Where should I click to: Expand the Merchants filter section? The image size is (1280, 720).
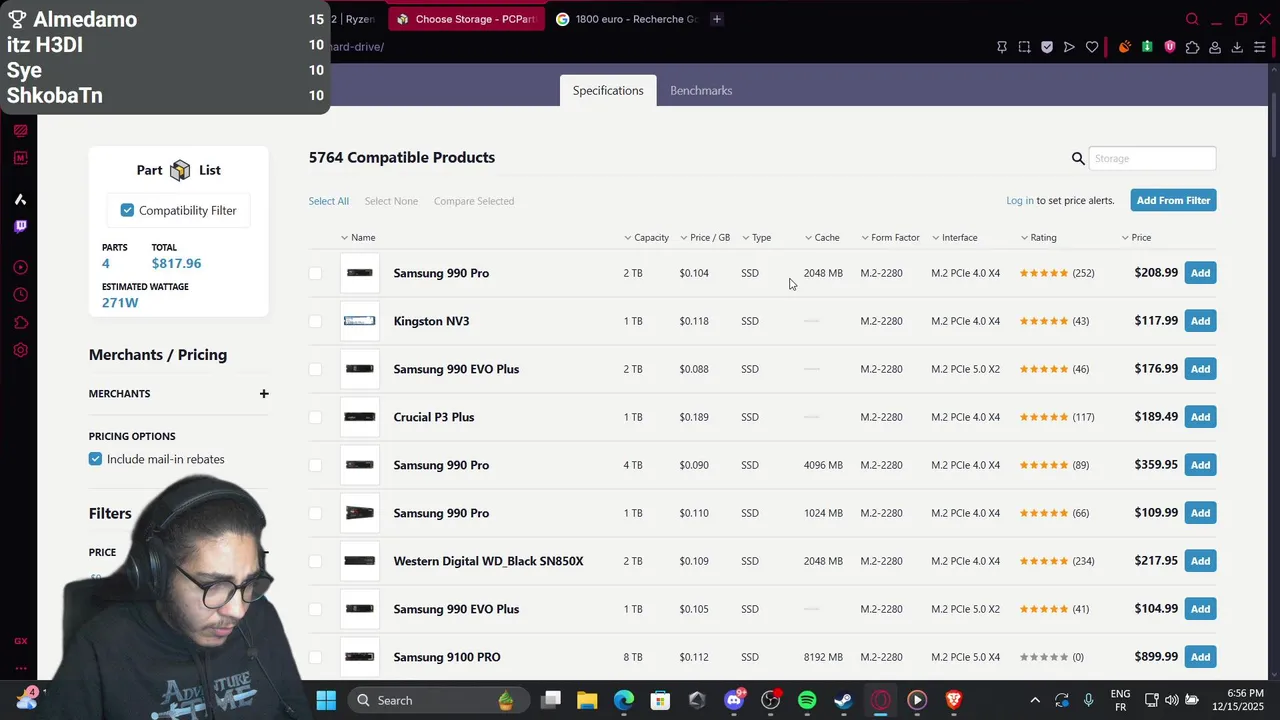coord(264,394)
